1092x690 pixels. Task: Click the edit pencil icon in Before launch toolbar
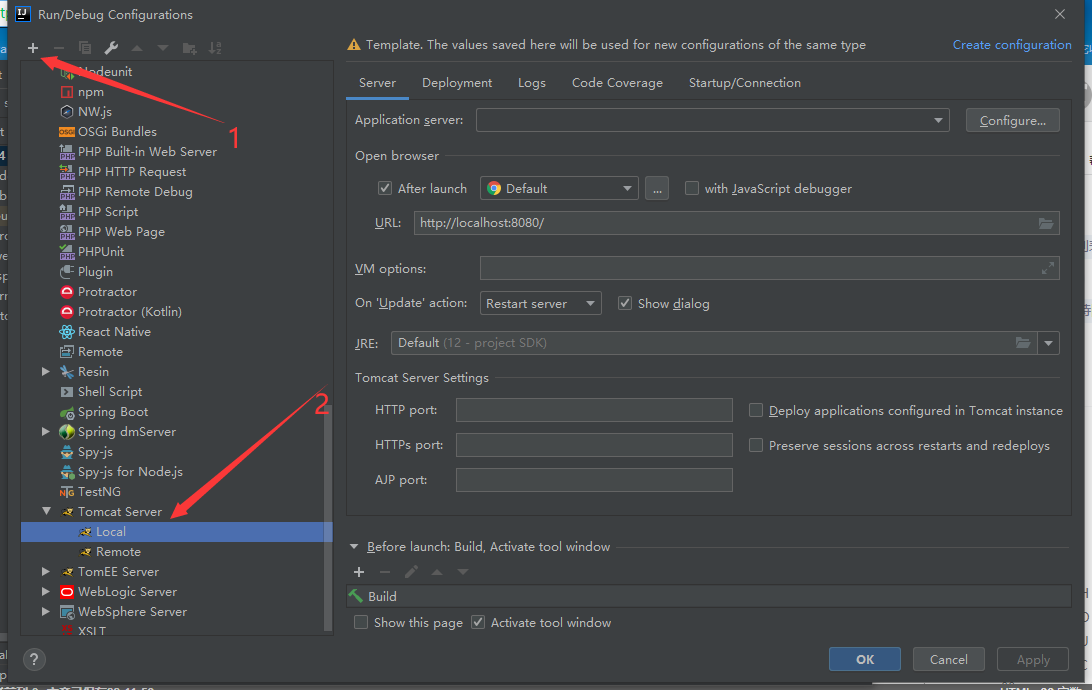[x=411, y=572]
